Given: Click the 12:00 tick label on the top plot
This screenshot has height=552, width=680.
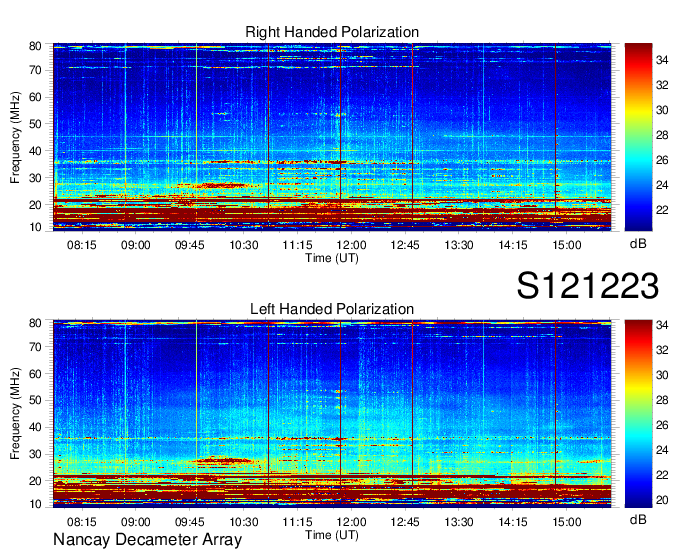Looking at the screenshot, I should 351,245.
